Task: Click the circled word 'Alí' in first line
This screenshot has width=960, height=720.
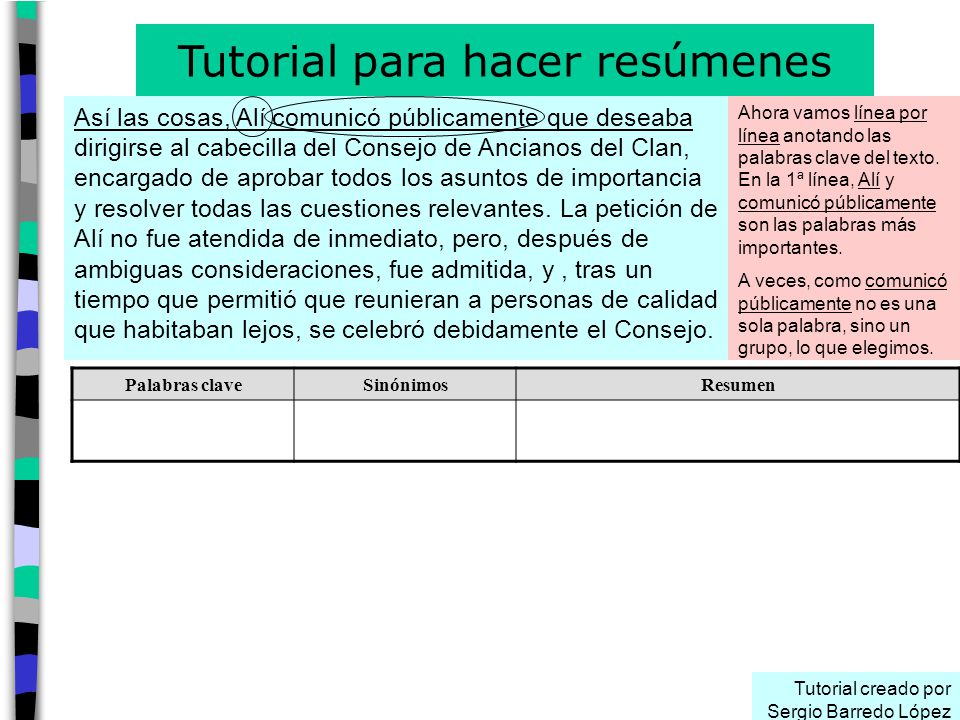Action: click(250, 117)
